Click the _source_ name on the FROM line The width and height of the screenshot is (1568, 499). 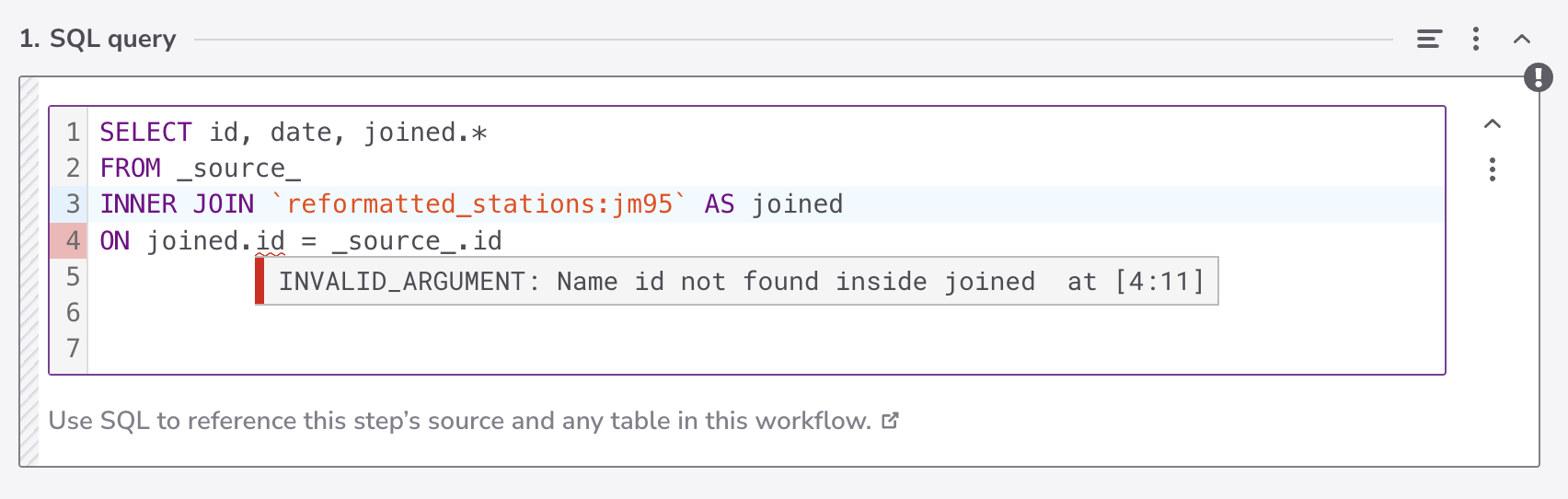pos(239,168)
